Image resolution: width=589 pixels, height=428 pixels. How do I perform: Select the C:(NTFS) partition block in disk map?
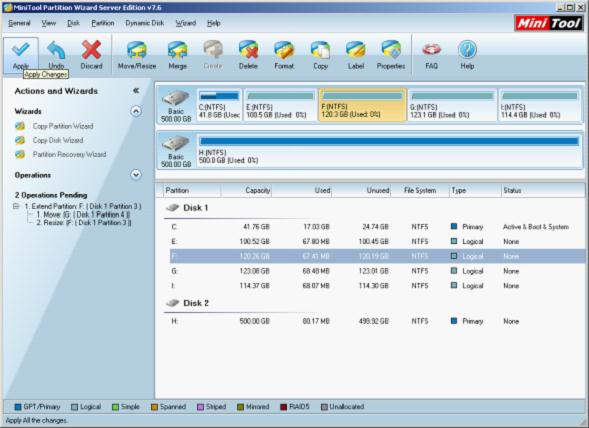(219, 105)
